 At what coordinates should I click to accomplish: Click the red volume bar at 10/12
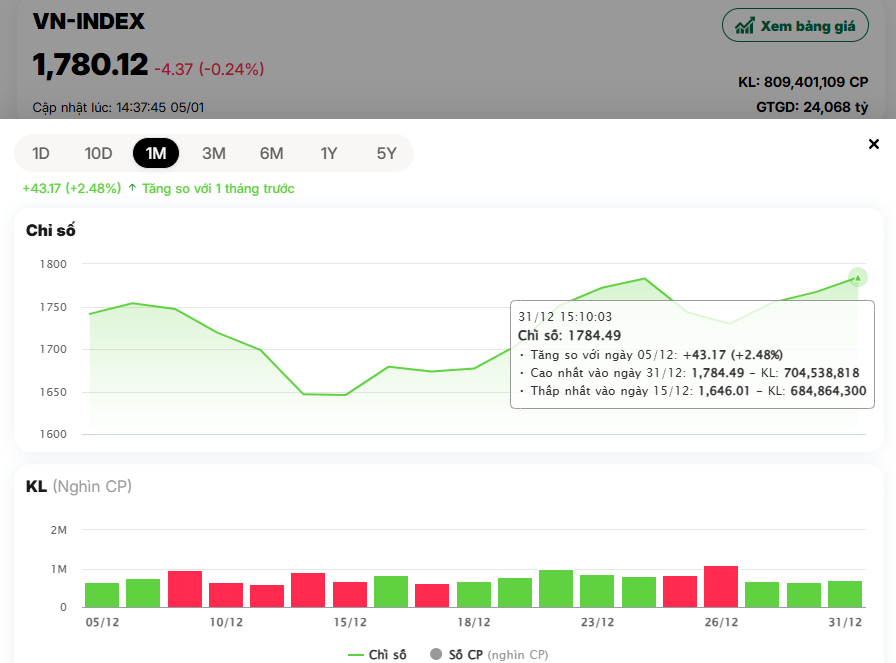pyautogui.click(x=226, y=595)
